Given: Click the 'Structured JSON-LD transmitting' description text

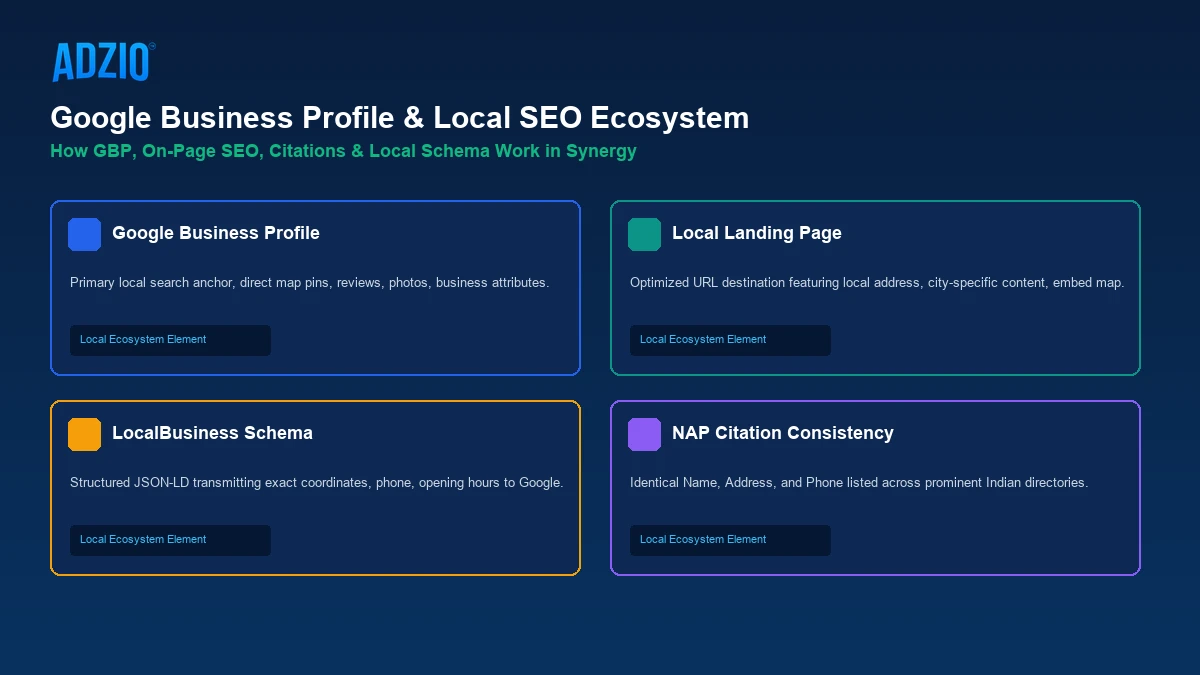Looking at the screenshot, I should click(317, 483).
